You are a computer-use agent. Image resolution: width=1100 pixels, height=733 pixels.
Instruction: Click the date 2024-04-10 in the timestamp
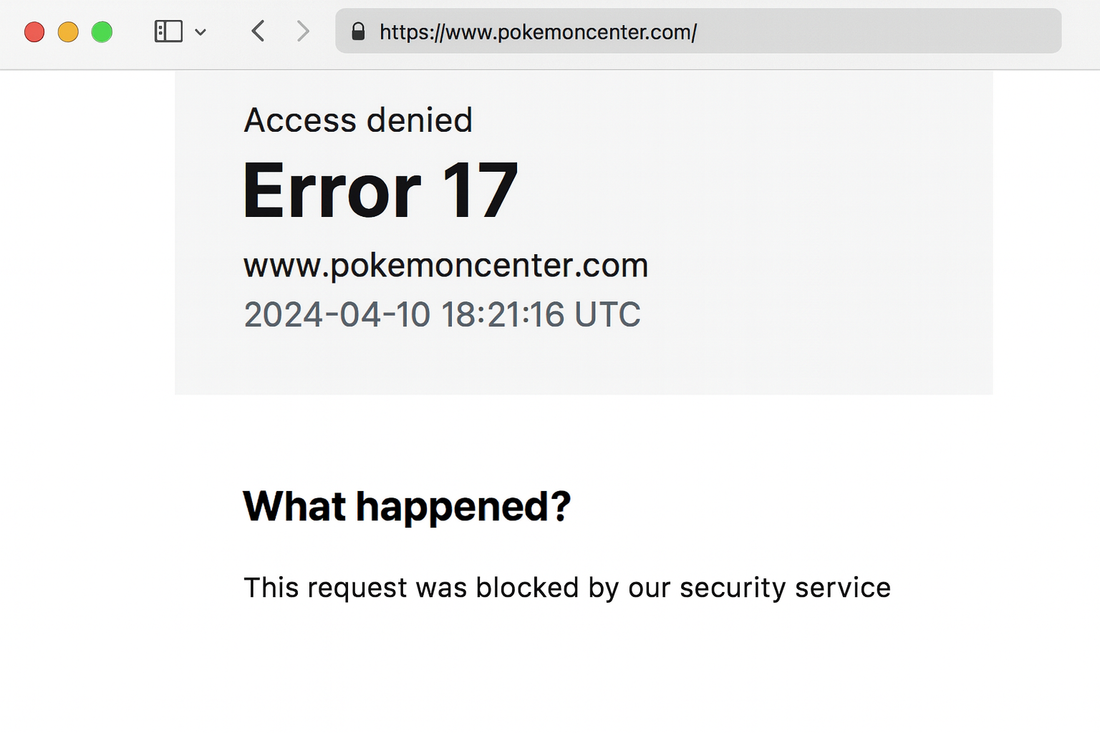[337, 315]
